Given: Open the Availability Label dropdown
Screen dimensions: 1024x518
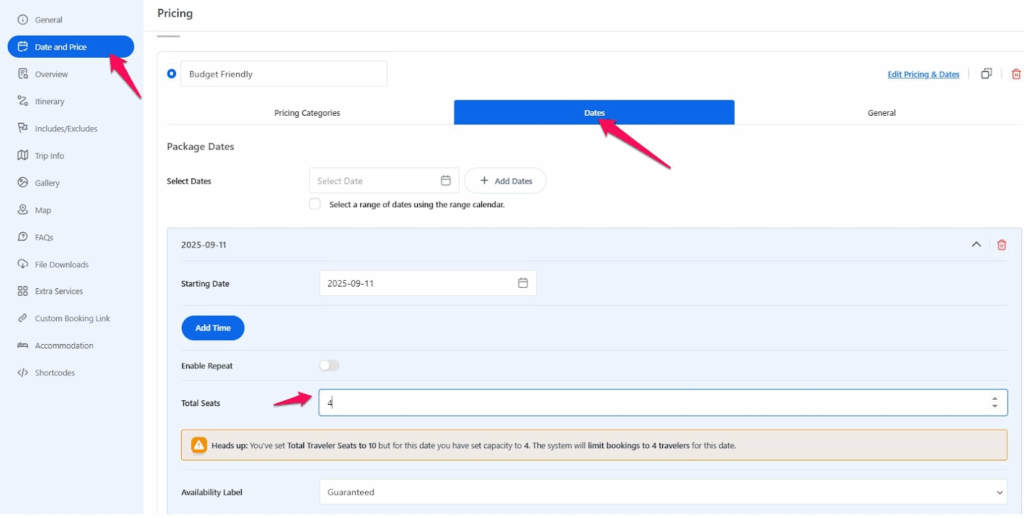Looking at the screenshot, I should (x=663, y=492).
